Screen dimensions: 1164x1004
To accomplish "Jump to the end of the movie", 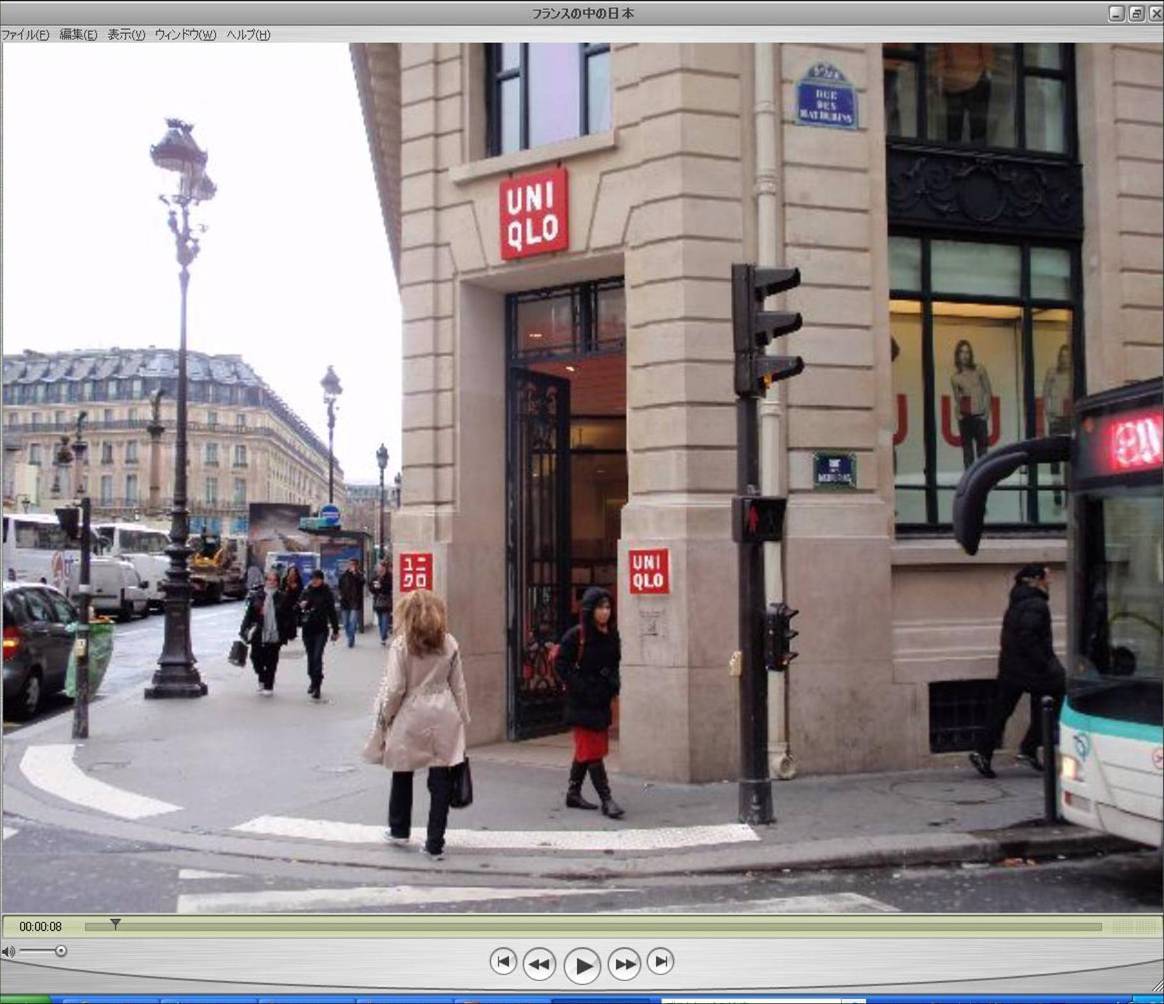I will point(660,962).
